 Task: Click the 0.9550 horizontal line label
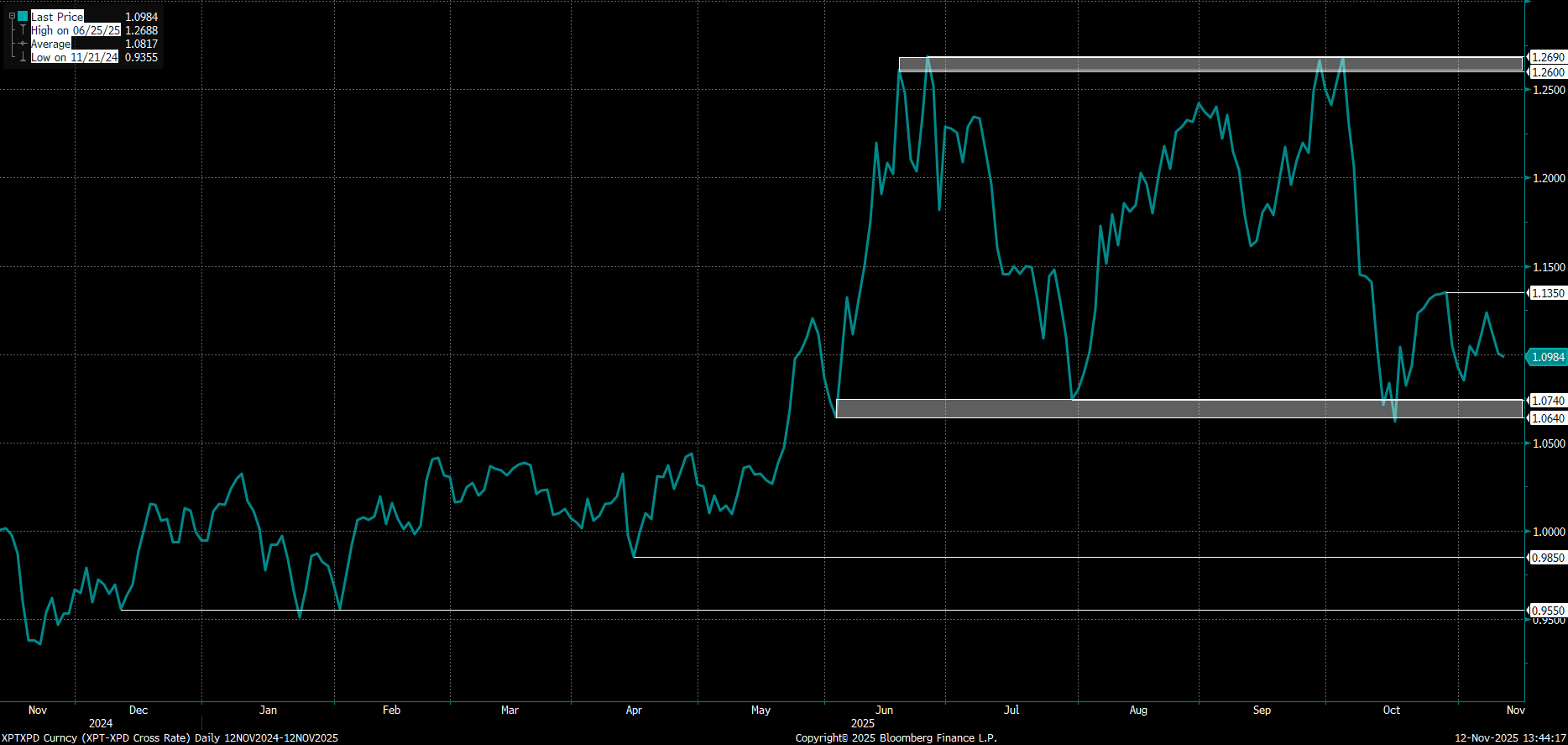tap(1547, 611)
